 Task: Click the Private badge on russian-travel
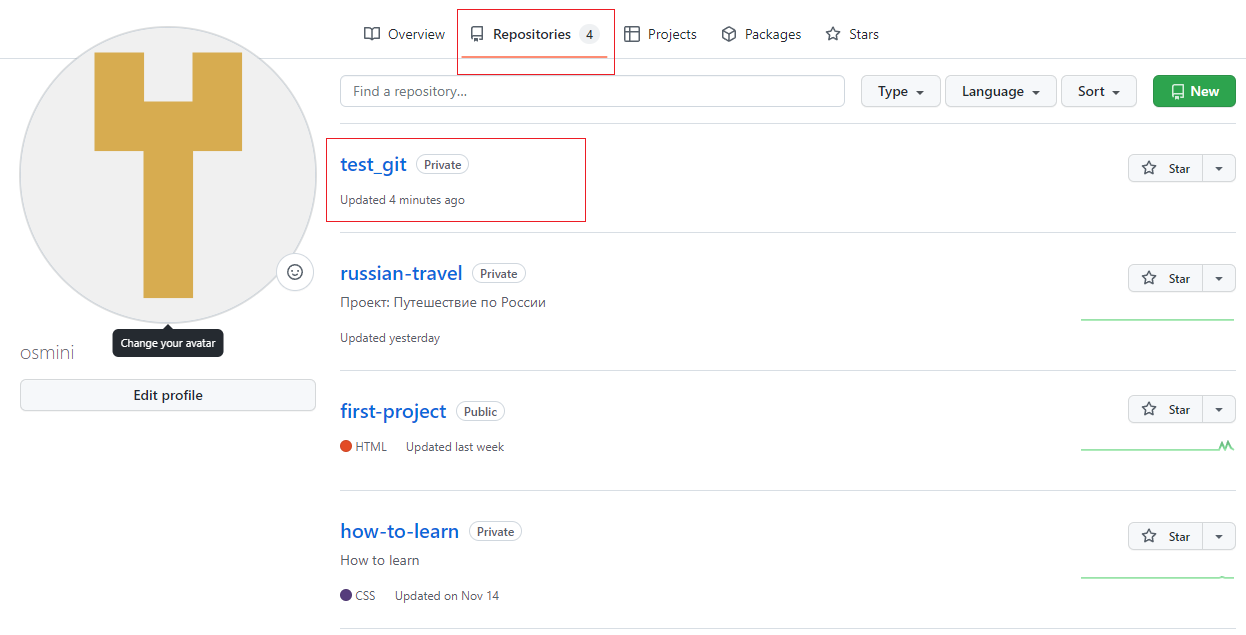tap(498, 273)
